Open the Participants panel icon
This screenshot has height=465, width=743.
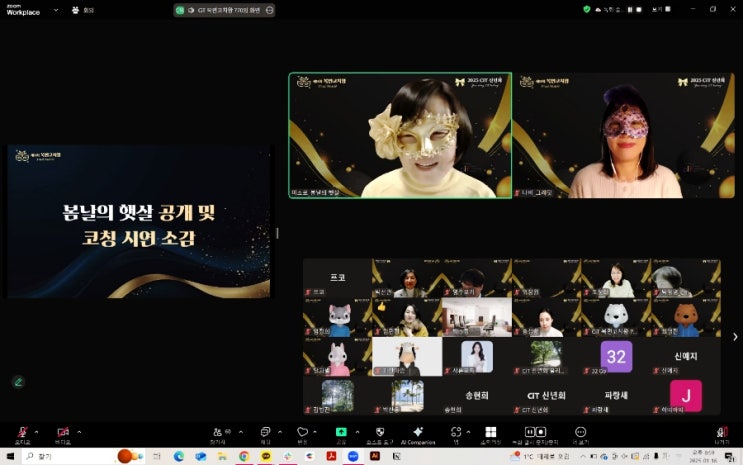[218, 432]
